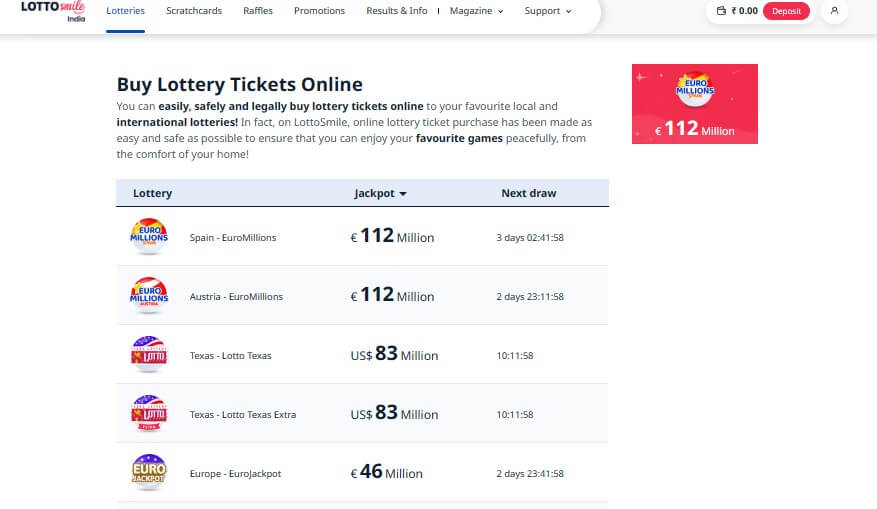Screen dimensions: 877x509
Task: Open the Raffles menu item
Action: click(x=258, y=11)
